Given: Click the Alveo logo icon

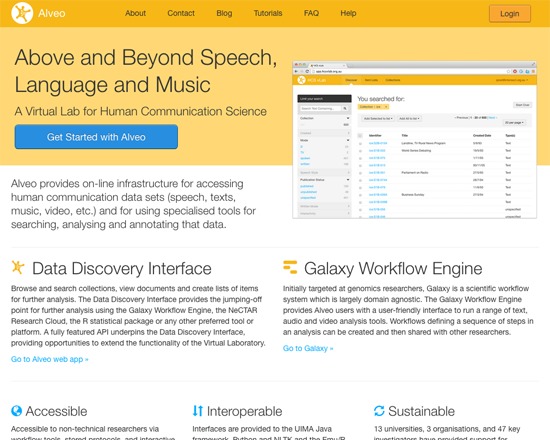Looking at the screenshot, I should [x=22, y=13].
